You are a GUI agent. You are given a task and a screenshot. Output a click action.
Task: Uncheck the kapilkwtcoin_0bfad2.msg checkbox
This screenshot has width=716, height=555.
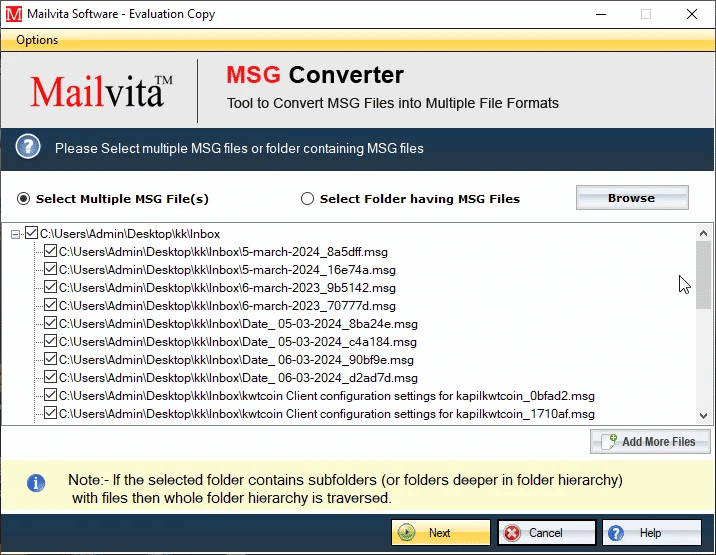[x=50, y=395]
